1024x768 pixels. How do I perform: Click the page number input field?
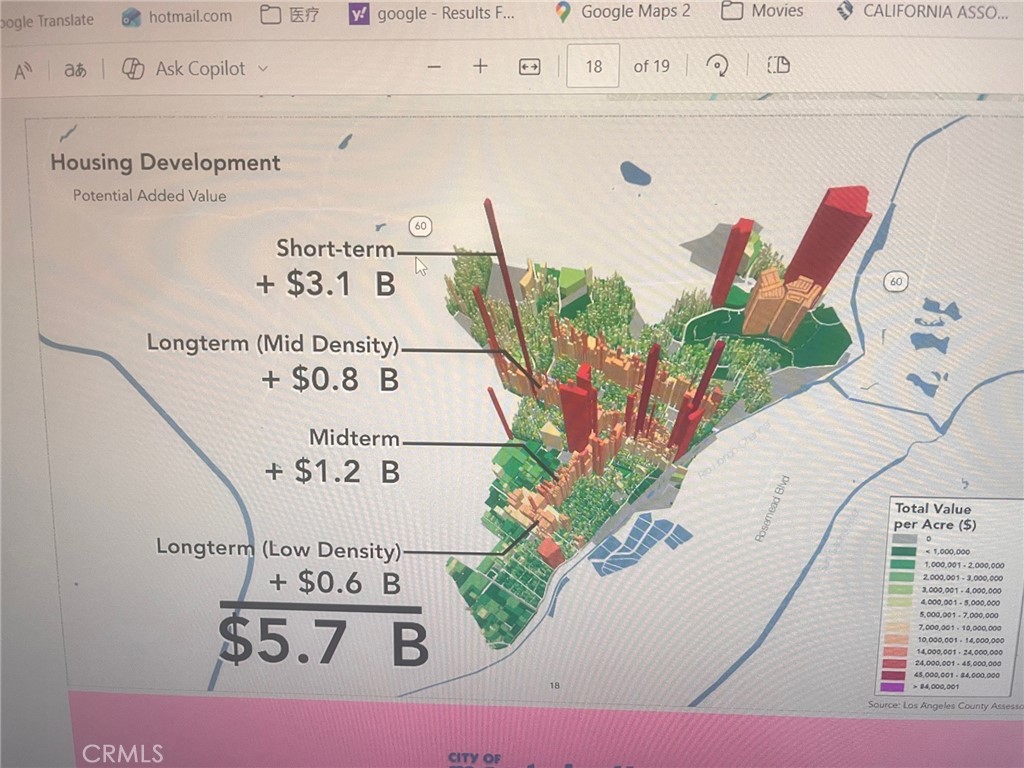tap(594, 66)
